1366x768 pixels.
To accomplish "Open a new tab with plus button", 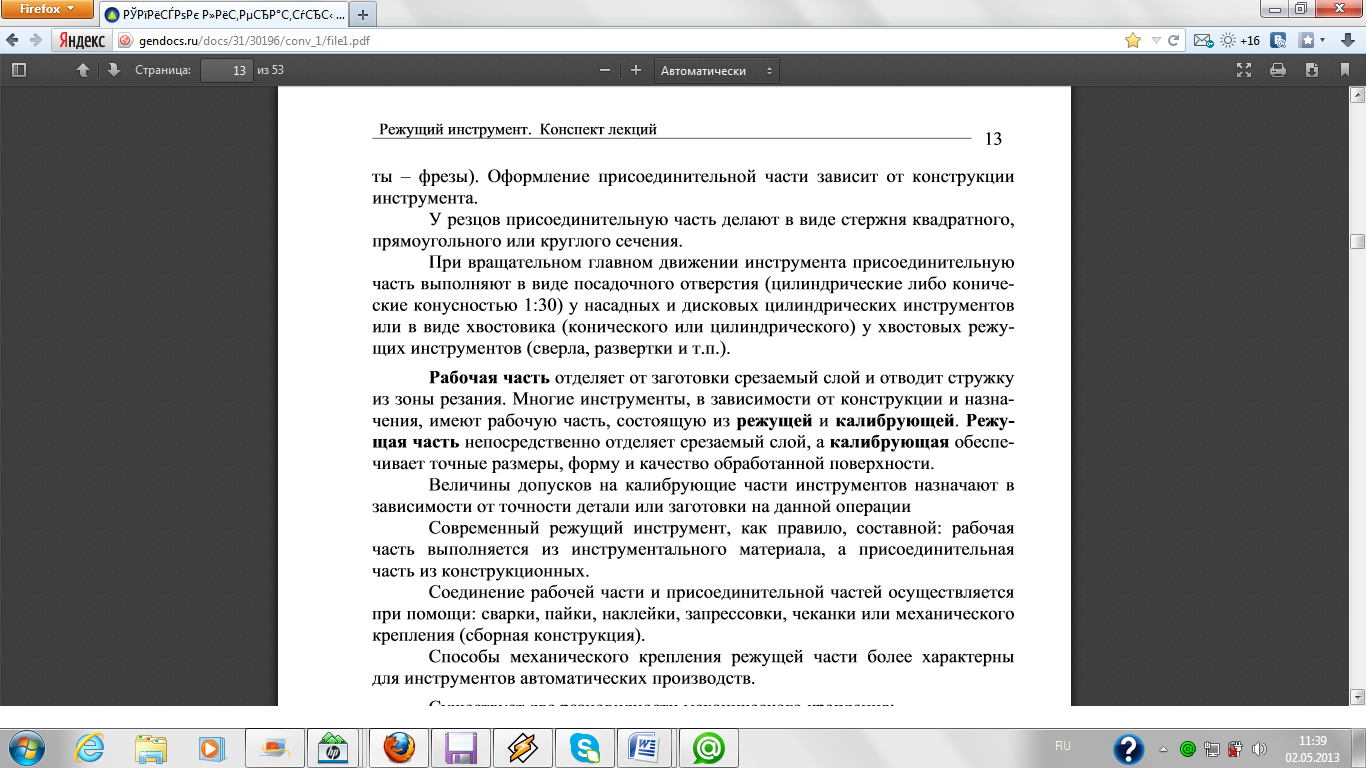I will click(363, 15).
